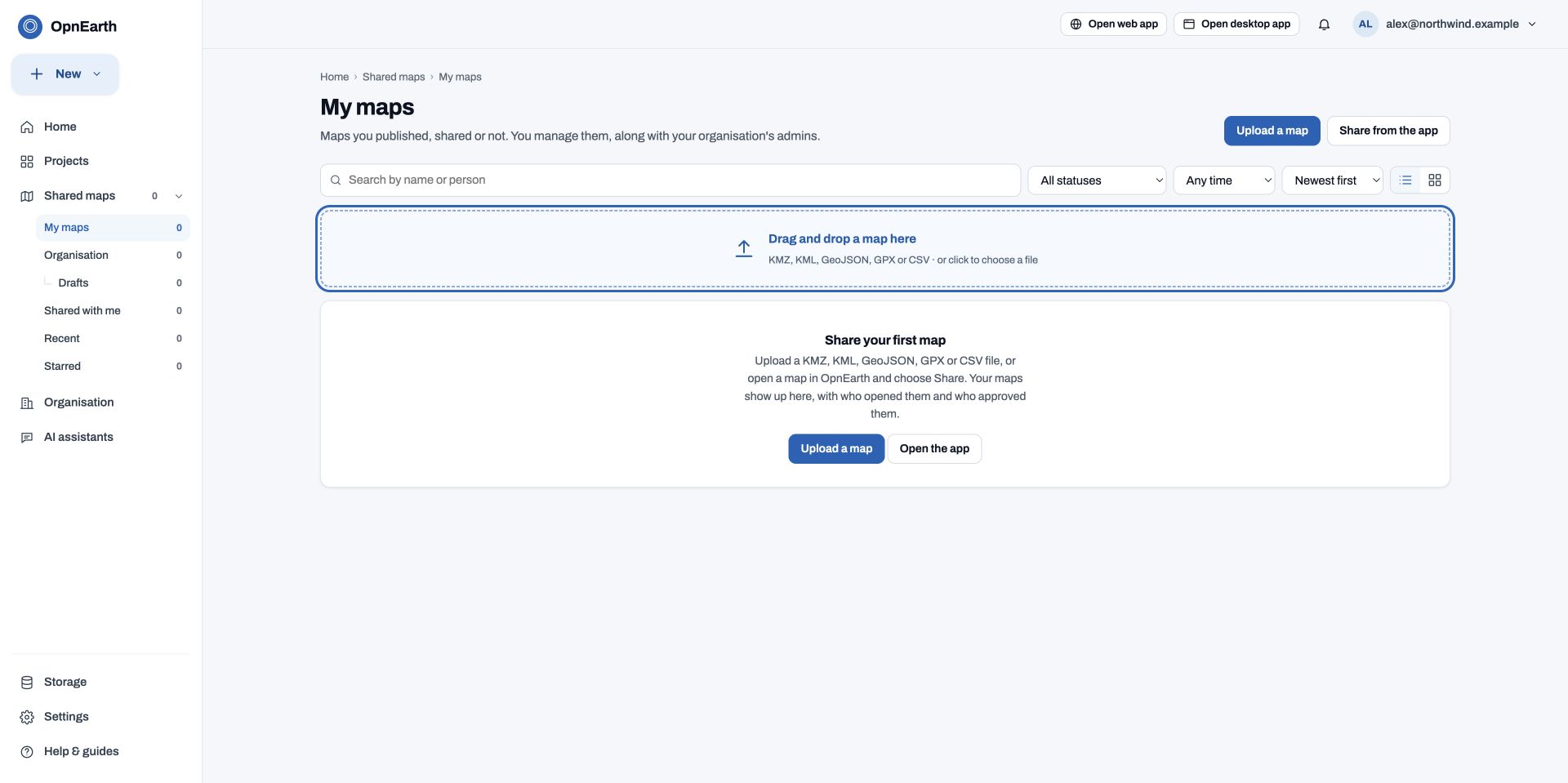Click the OpnEarth logo icon
Screen dimensions: 1568x783
pos(30,26)
